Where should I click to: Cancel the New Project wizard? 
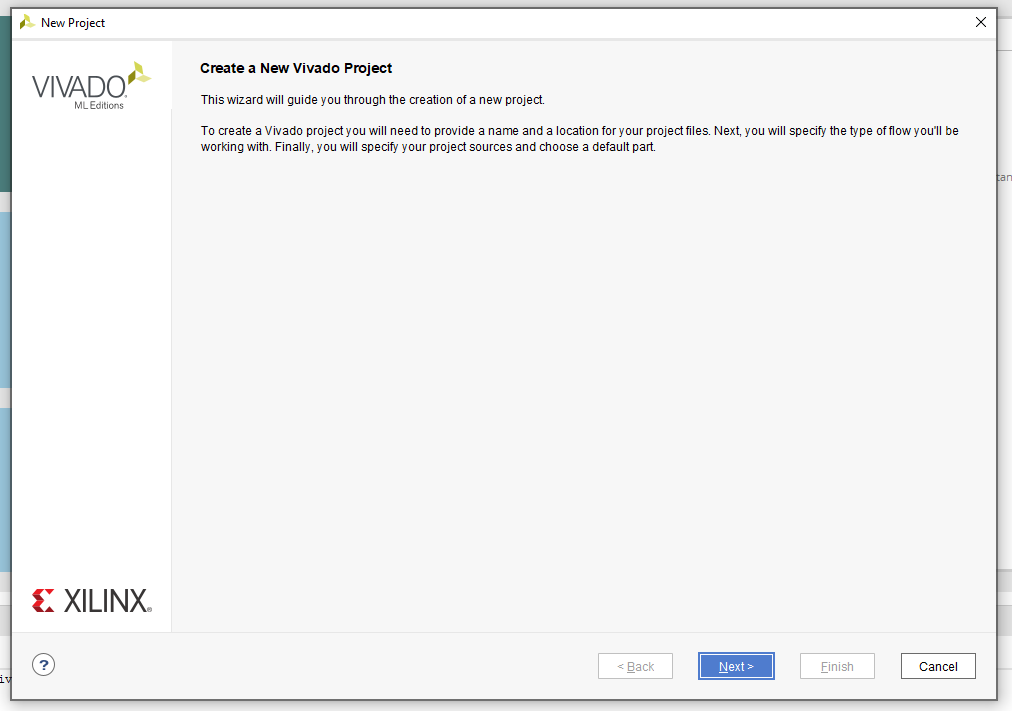tap(938, 666)
